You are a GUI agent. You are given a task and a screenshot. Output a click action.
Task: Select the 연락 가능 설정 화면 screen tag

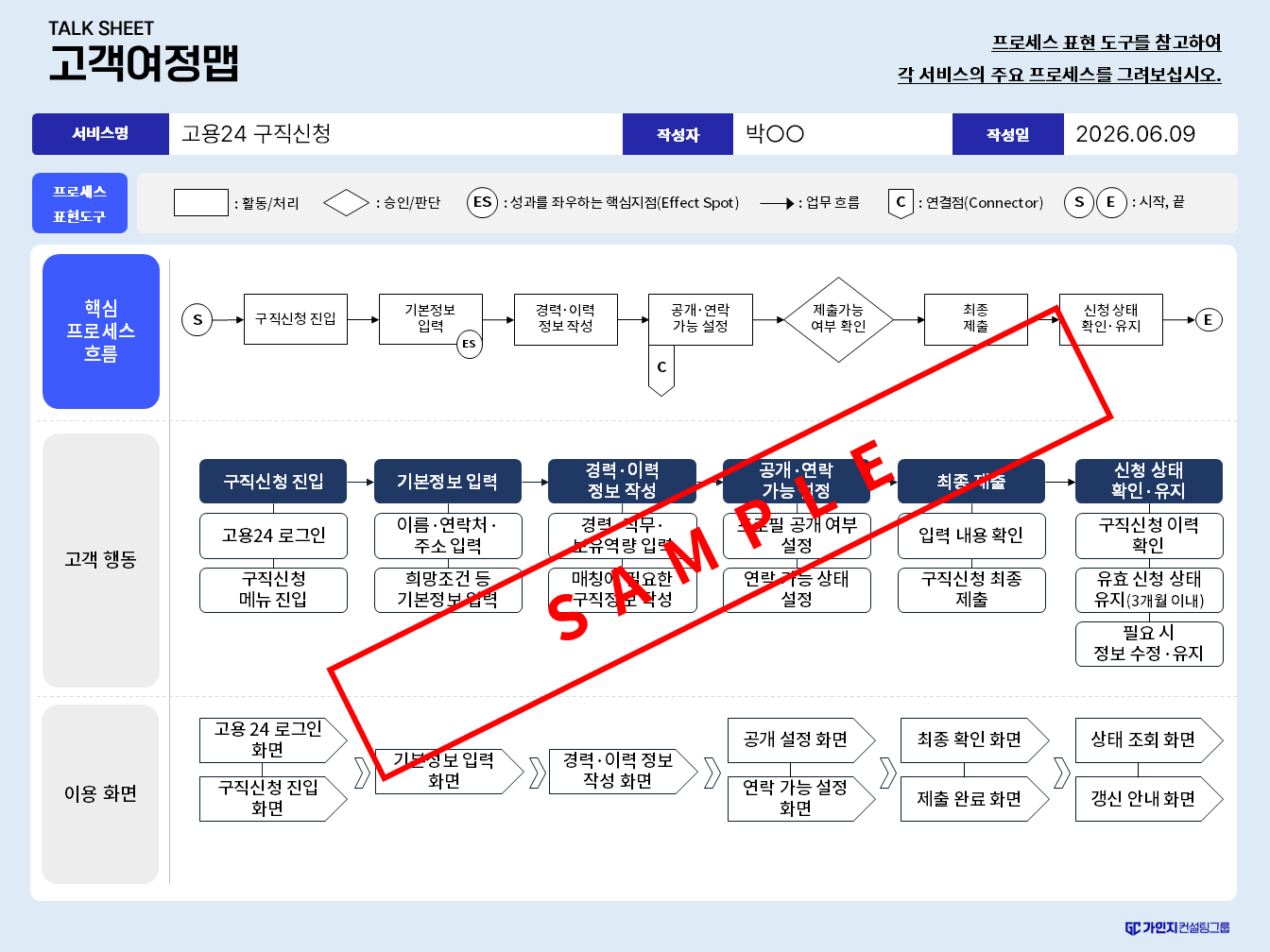tap(801, 798)
